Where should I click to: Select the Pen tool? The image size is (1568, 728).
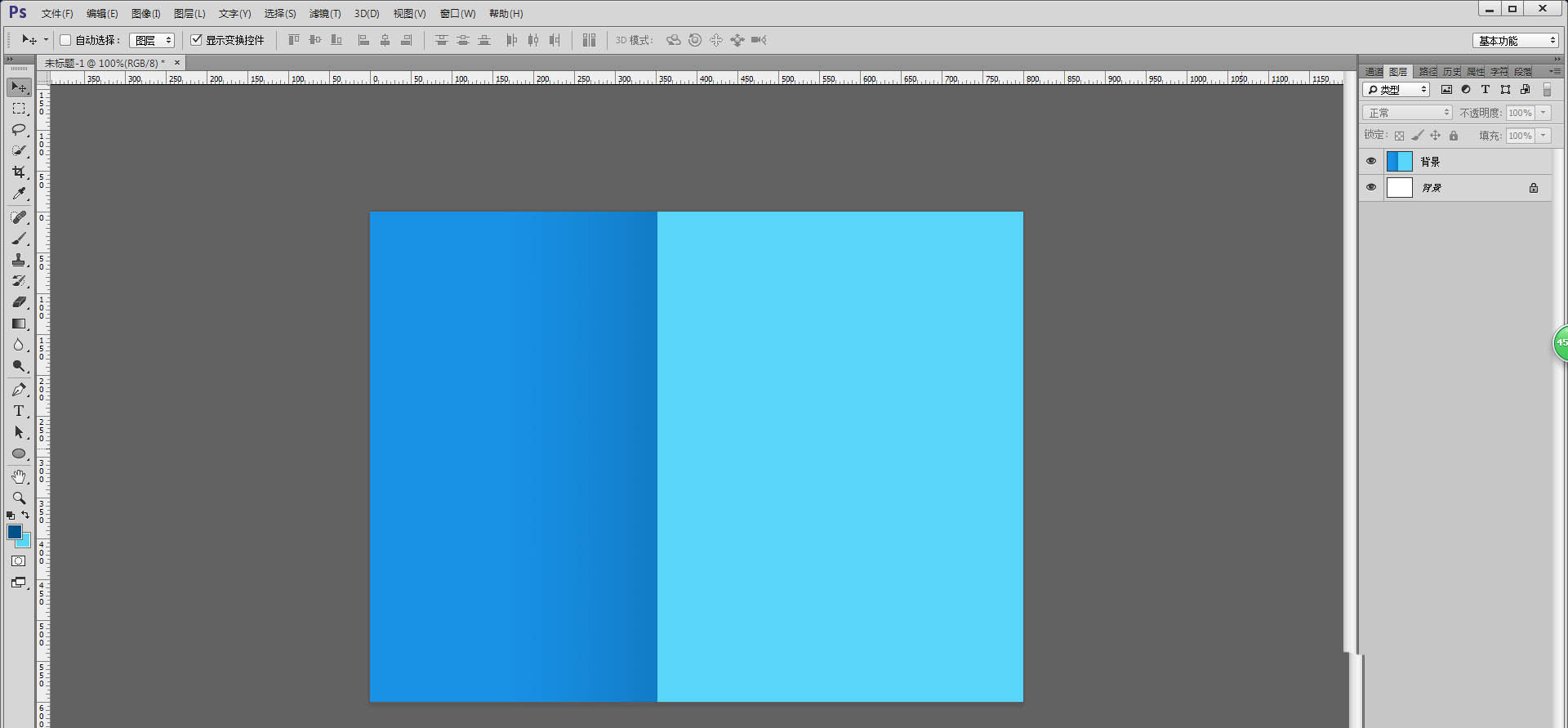[19, 390]
